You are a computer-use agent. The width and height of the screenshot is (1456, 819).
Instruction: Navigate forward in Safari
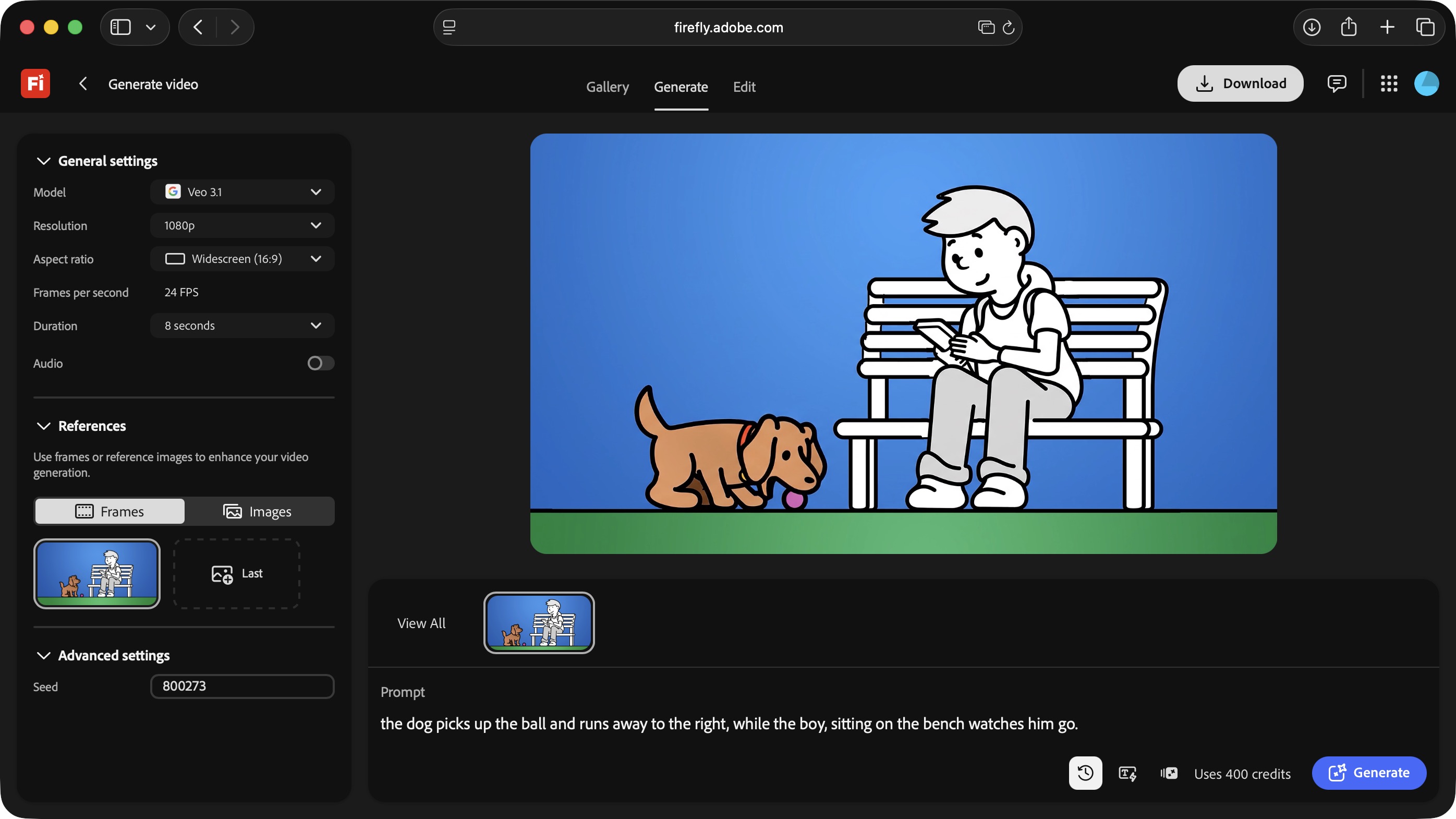[x=235, y=27]
